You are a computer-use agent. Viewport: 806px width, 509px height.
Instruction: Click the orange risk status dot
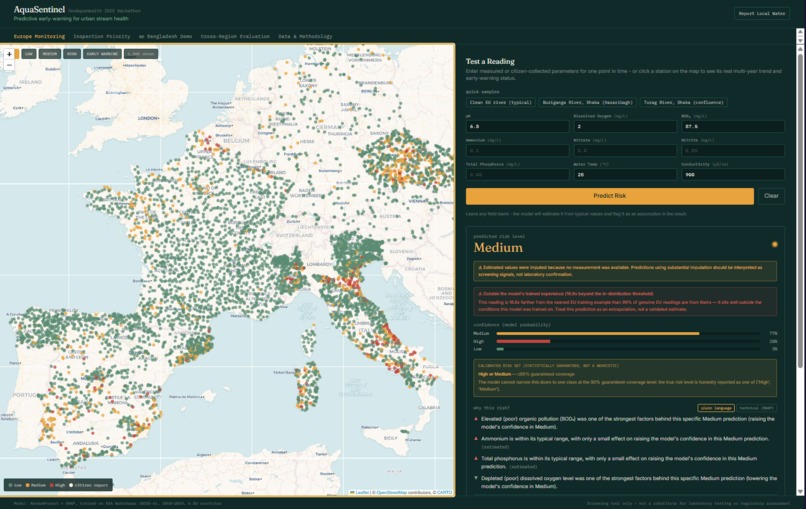coord(774,244)
